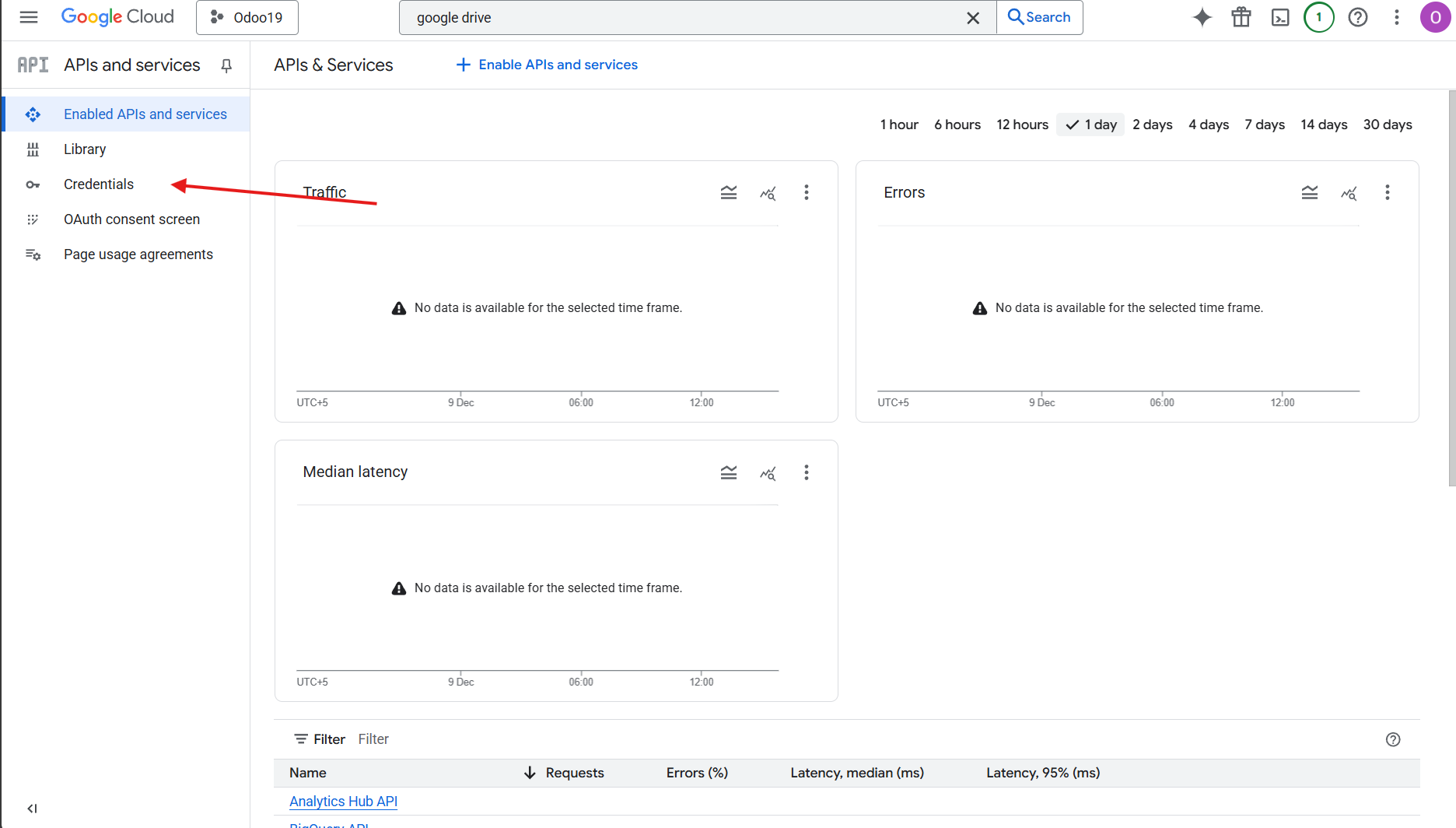Open the Odoo19 project selector
This screenshot has width=1456, height=828.
[247, 17]
